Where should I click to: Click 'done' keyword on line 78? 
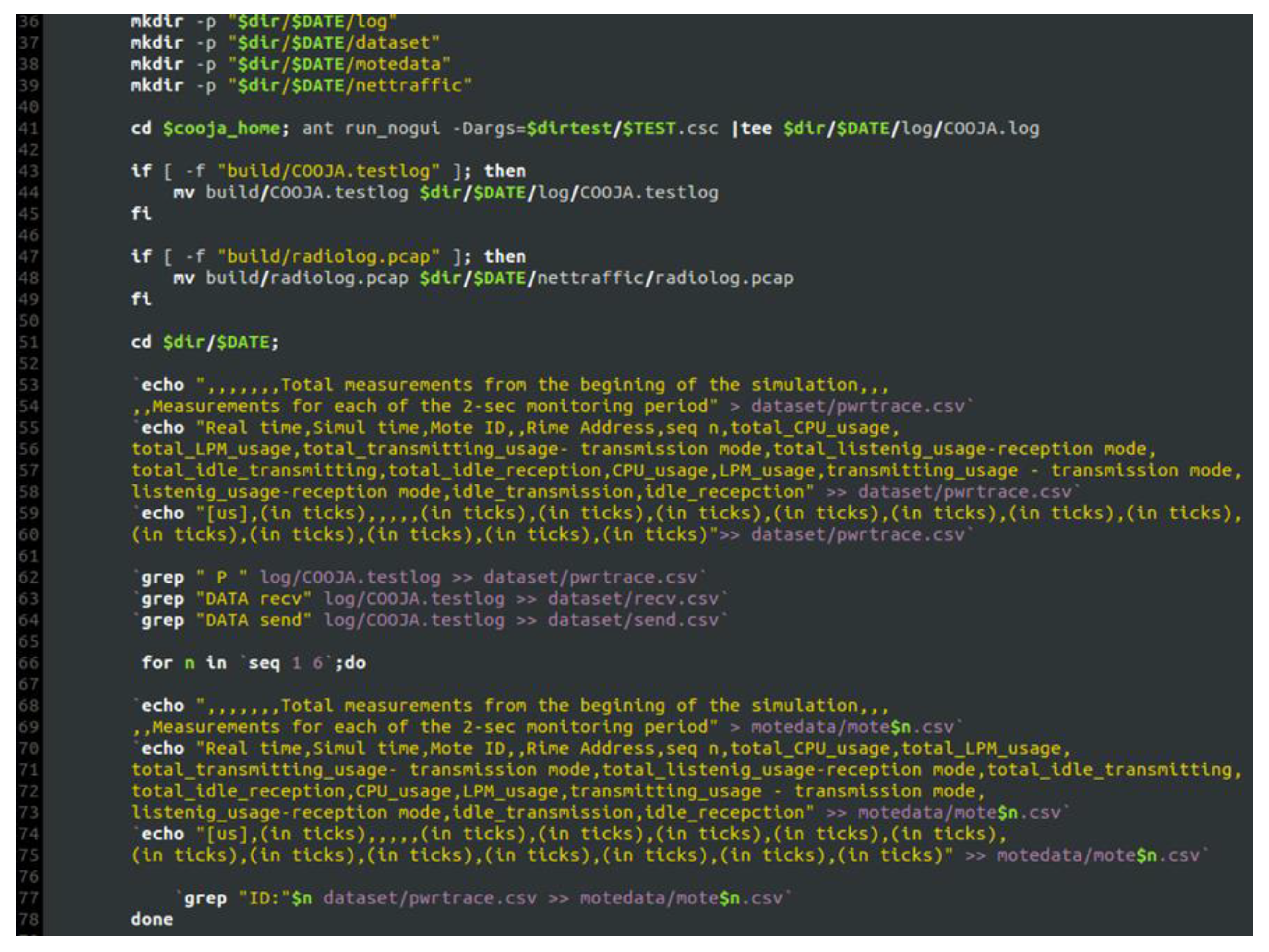coord(151,919)
